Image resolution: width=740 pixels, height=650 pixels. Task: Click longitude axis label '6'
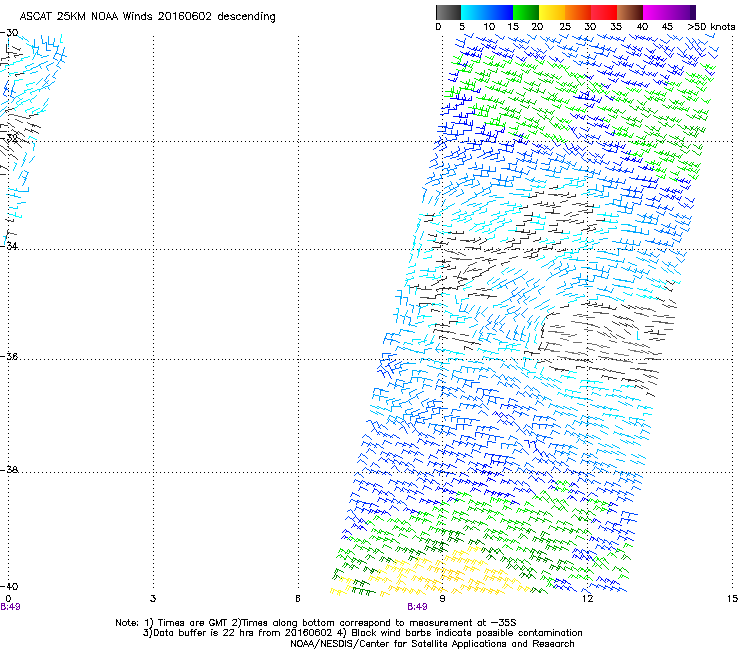pos(298,599)
